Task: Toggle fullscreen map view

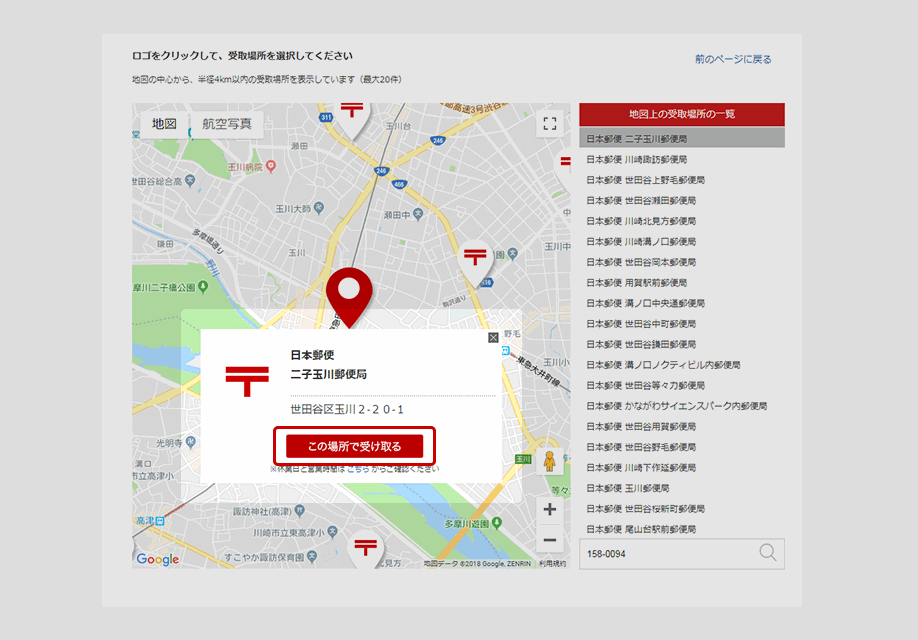Action: (548, 124)
